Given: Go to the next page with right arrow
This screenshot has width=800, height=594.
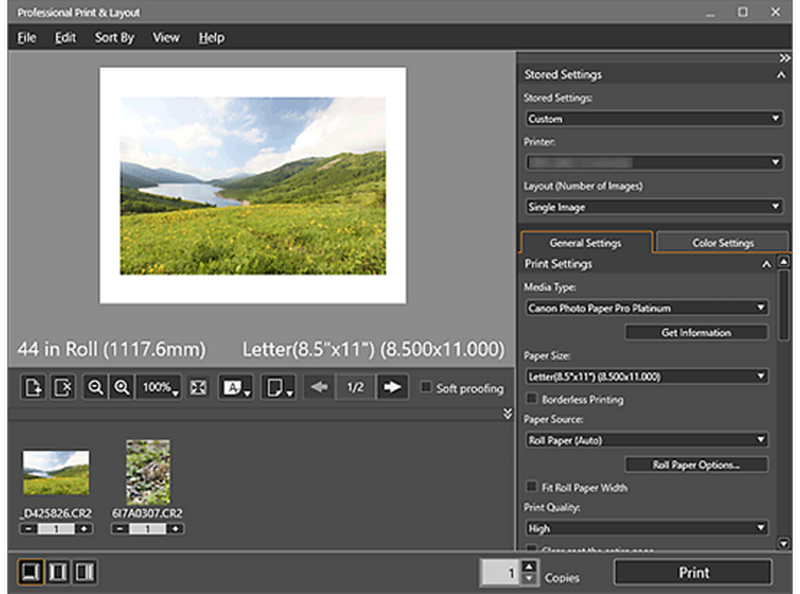Looking at the screenshot, I should (x=393, y=388).
